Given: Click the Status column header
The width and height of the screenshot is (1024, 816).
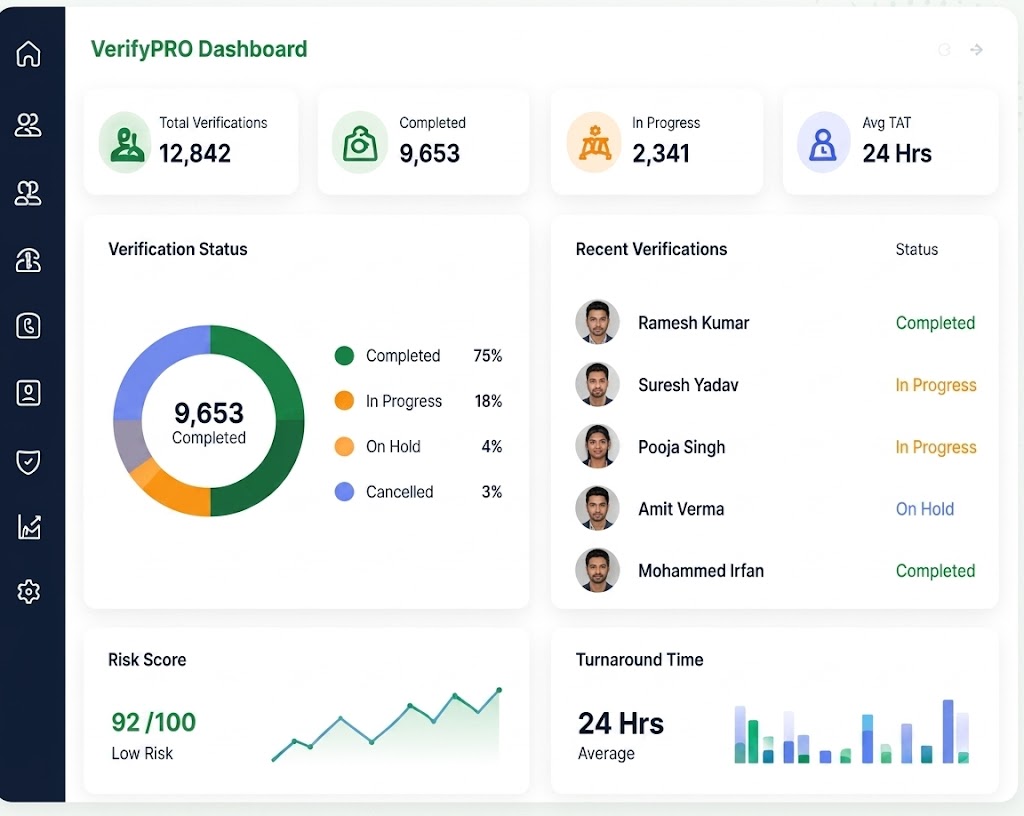Looking at the screenshot, I should [916, 249].
